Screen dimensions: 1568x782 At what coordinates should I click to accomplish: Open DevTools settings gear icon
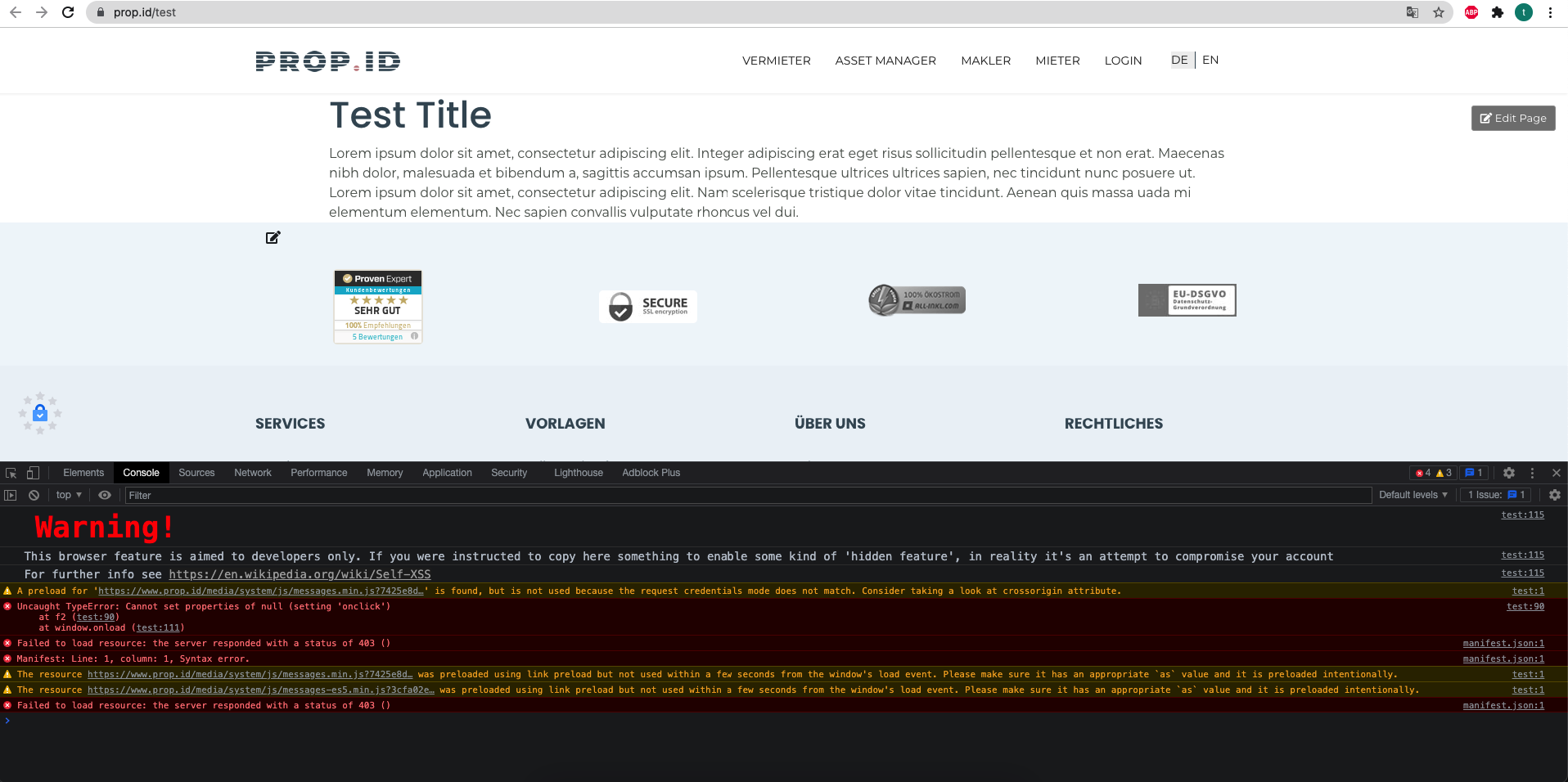click(x=1508, y=473)
